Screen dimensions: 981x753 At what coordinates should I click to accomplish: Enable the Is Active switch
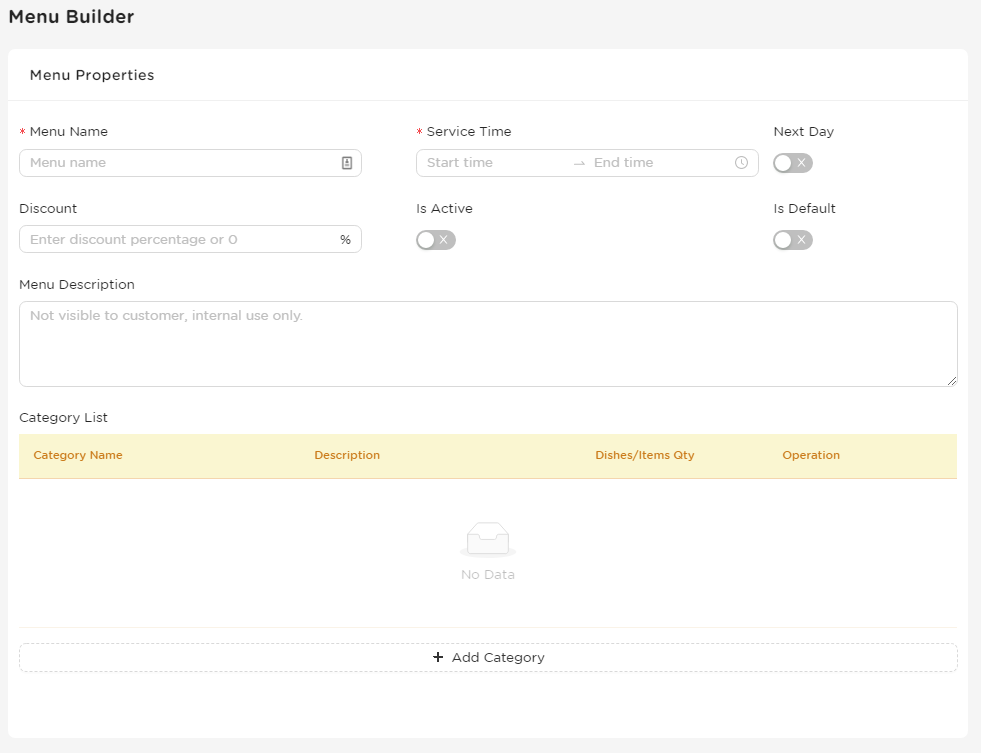pos(436,240)
